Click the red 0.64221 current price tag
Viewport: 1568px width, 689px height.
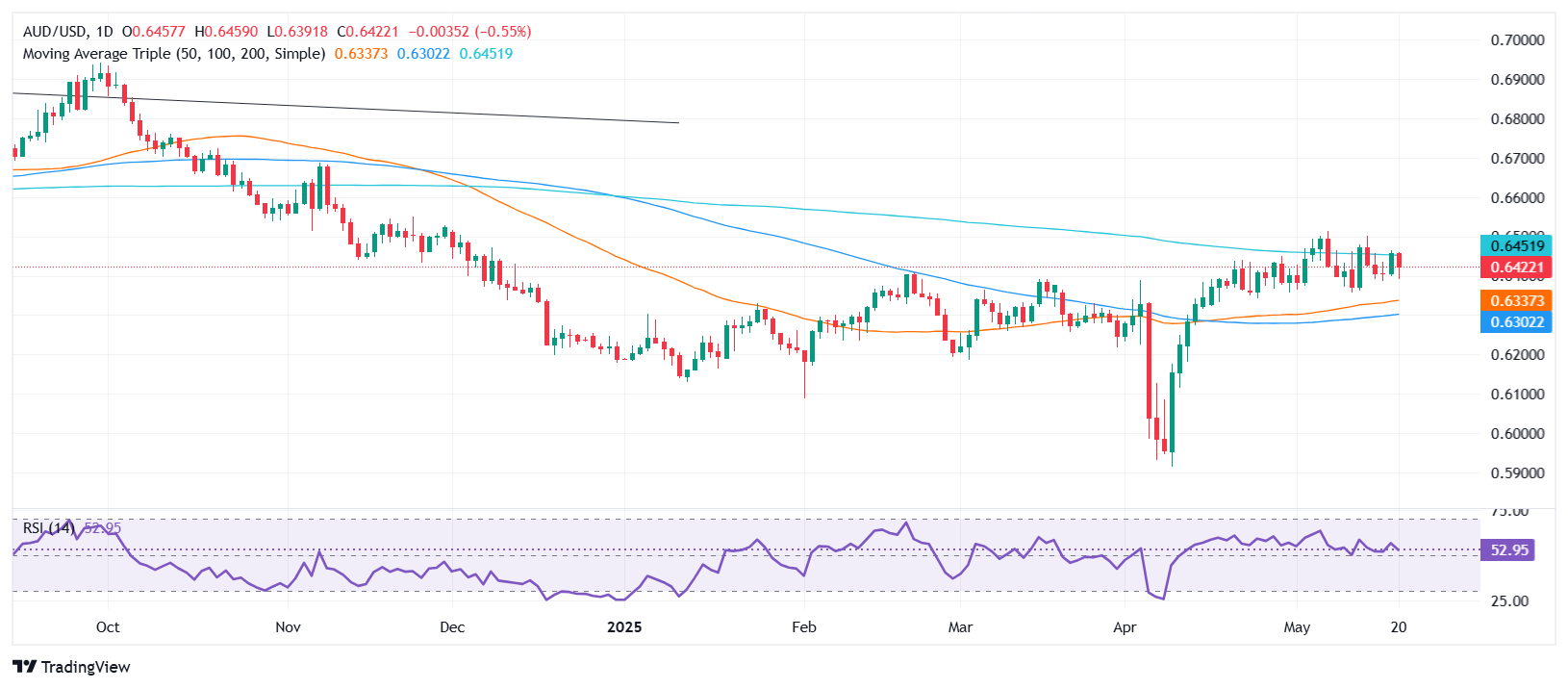(x=1517, y=268)
